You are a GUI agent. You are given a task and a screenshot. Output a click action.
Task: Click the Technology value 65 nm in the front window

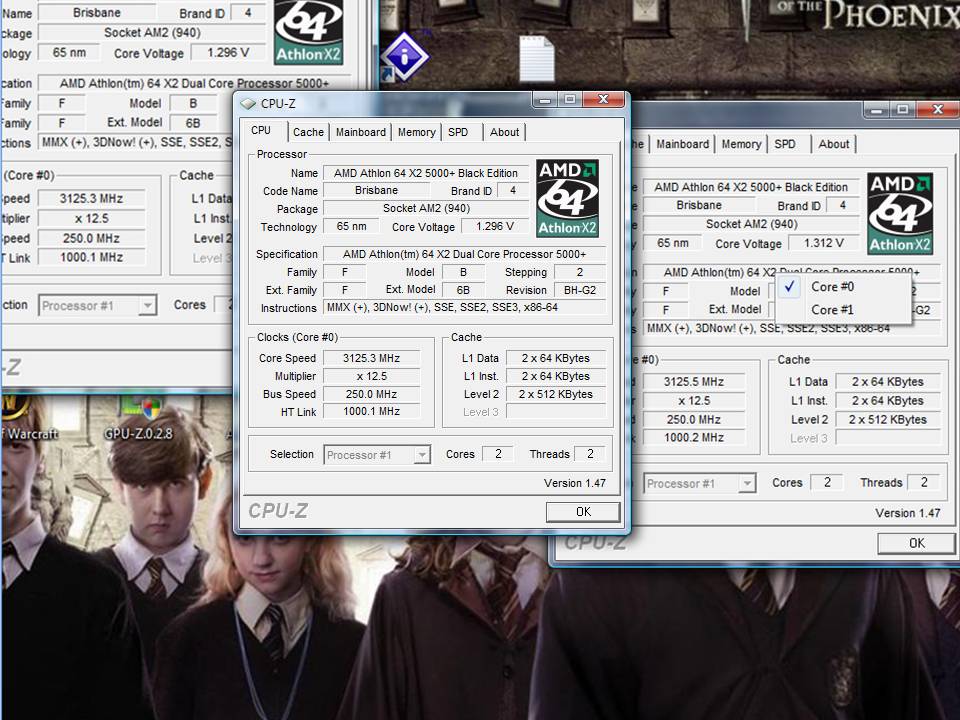pos(351,227)
